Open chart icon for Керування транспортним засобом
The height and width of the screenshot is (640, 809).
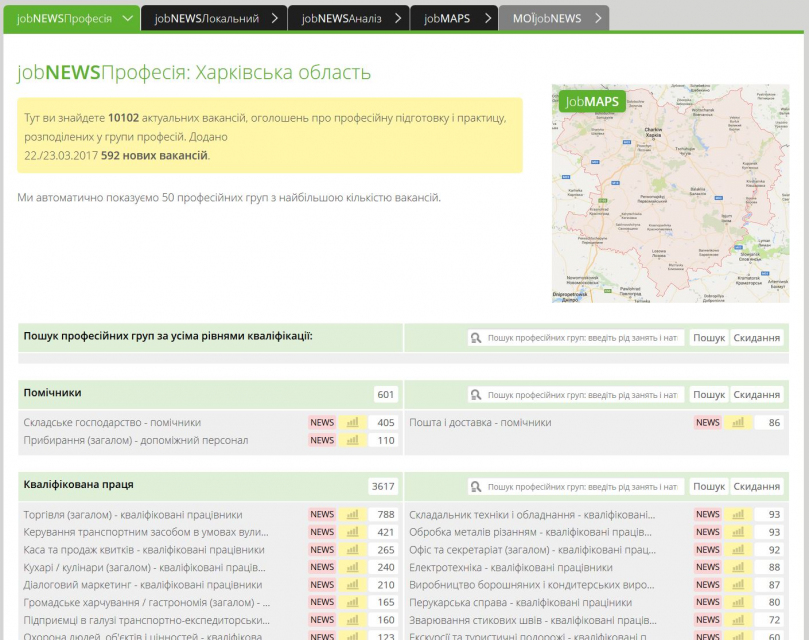click(x=352, y=532)
